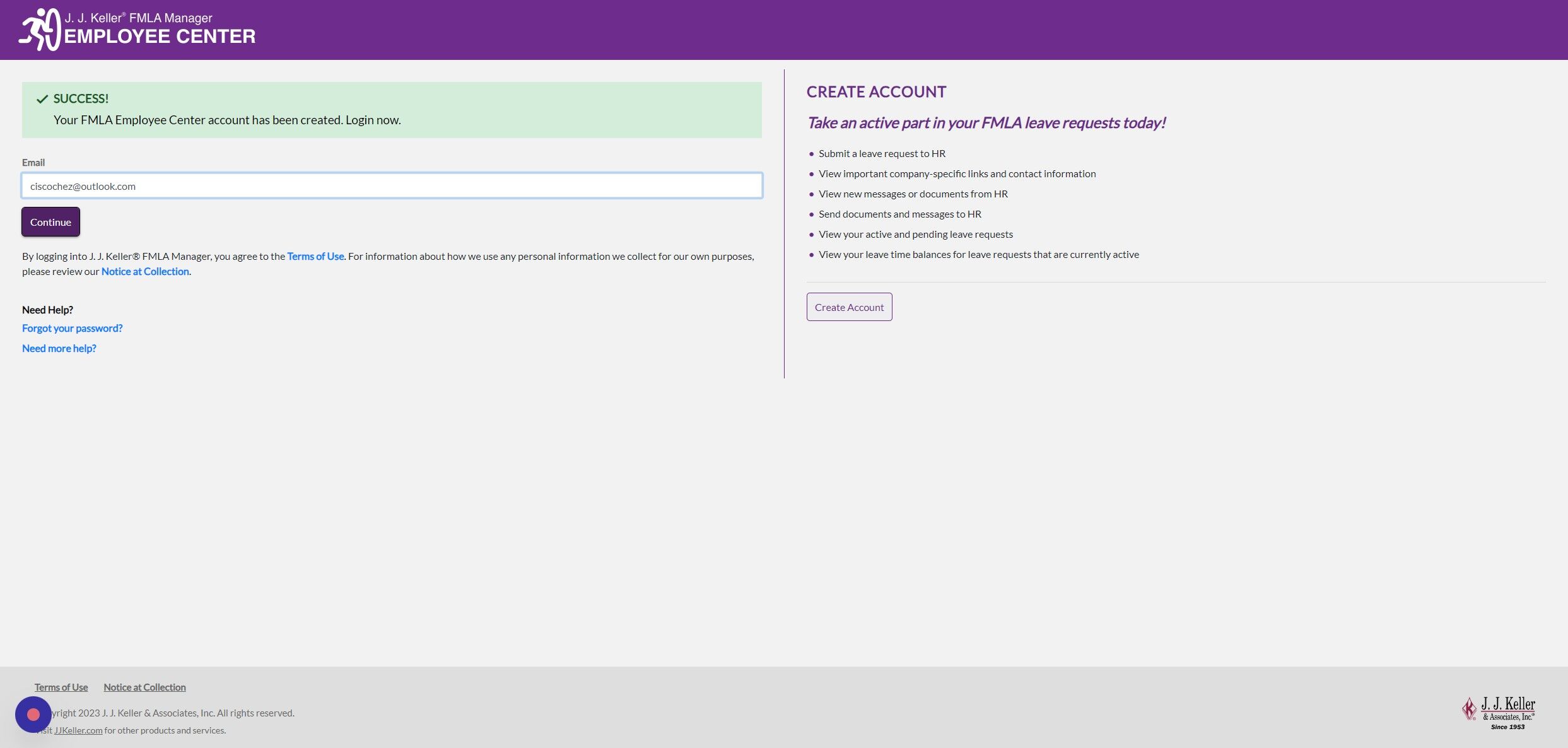
Task: Click Need more help? link
Action: click(59, 348)
